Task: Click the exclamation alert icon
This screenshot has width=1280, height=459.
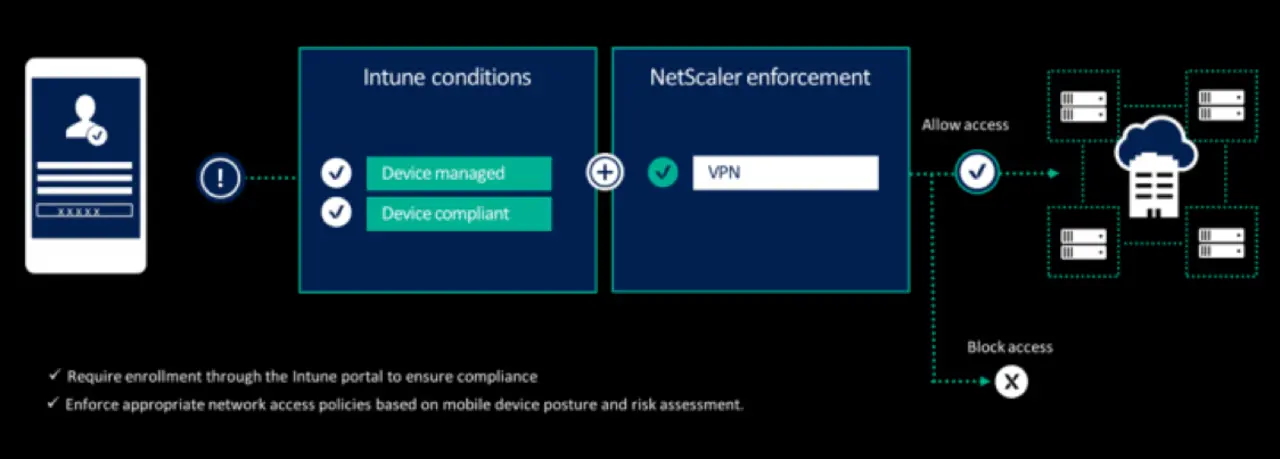Action: pyautogui.click(x=220, y=178)
